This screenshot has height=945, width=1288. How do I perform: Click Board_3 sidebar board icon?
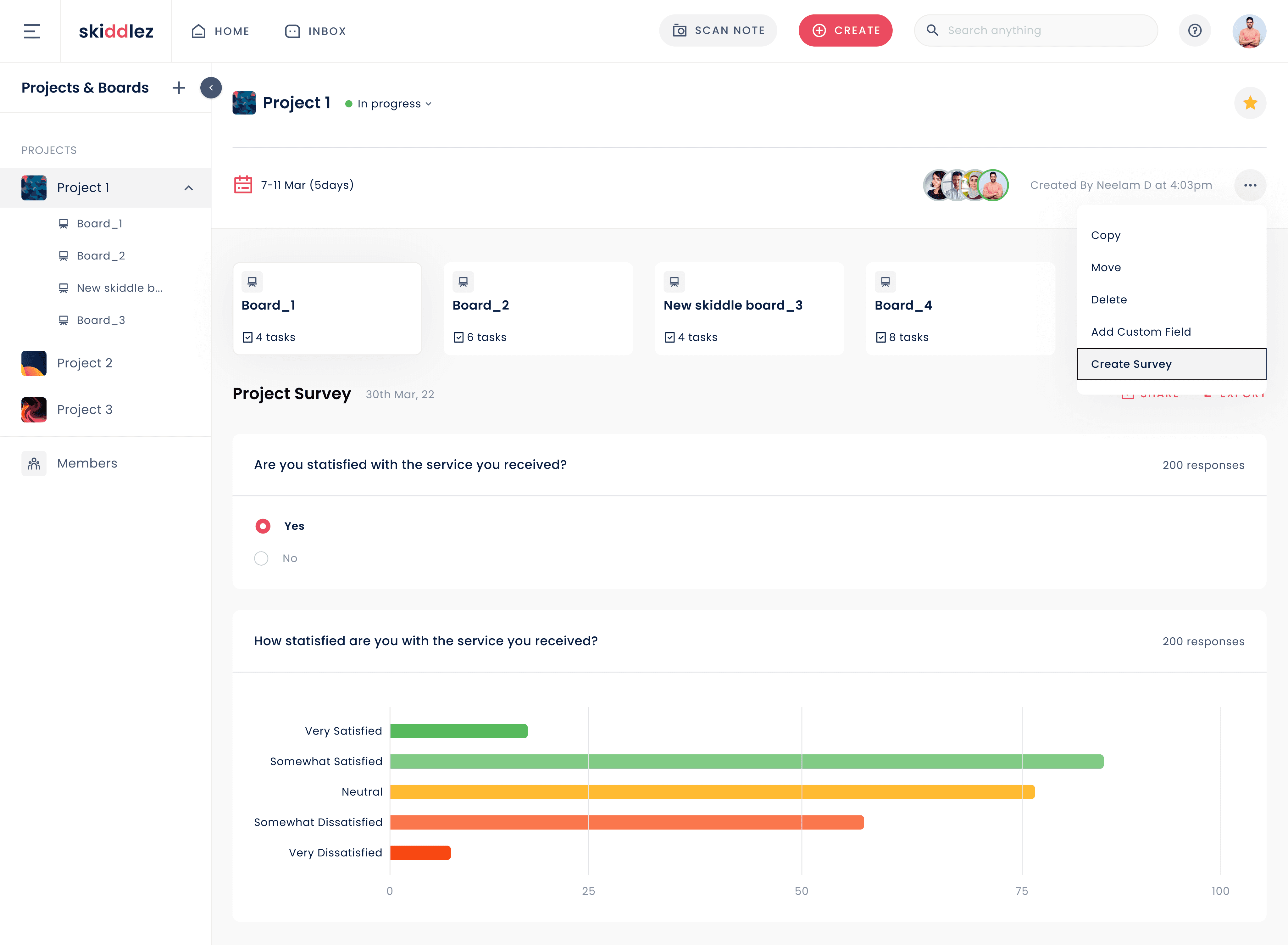click(x=64, y=320)
